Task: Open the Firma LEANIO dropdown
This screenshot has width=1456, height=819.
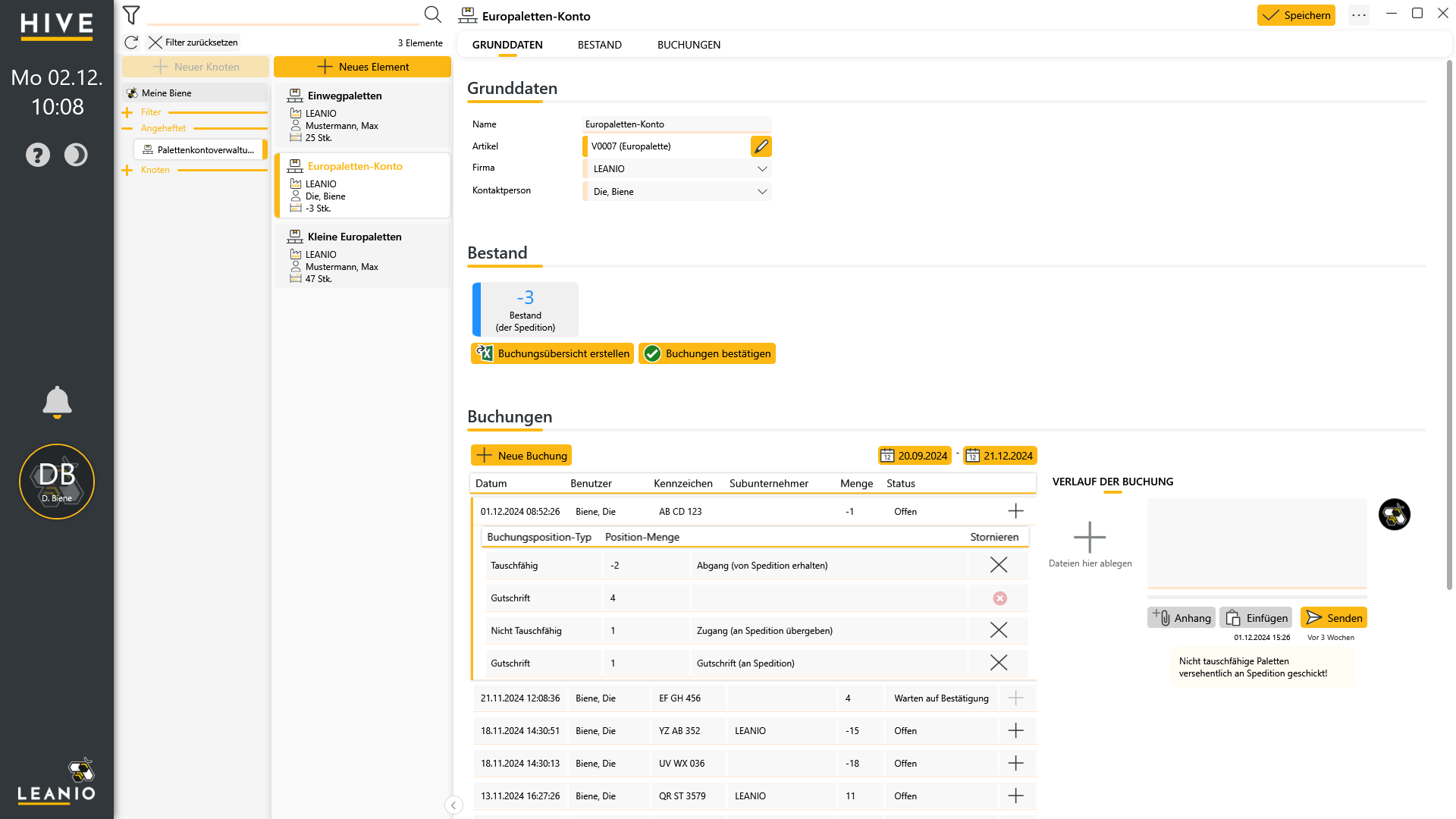Action: (x=677, y=168)
